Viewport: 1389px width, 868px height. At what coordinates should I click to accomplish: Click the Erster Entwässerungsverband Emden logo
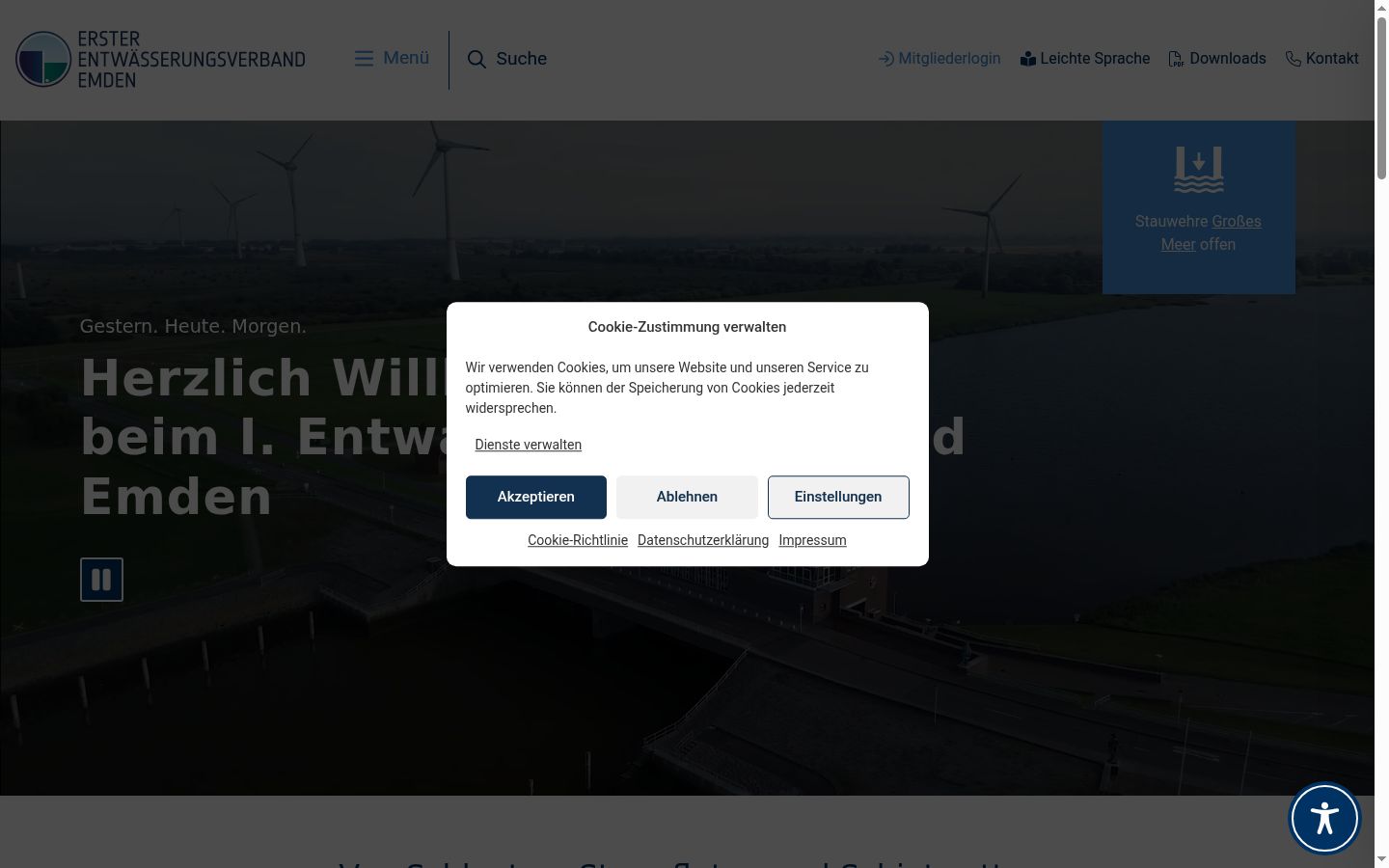(160, 59)
